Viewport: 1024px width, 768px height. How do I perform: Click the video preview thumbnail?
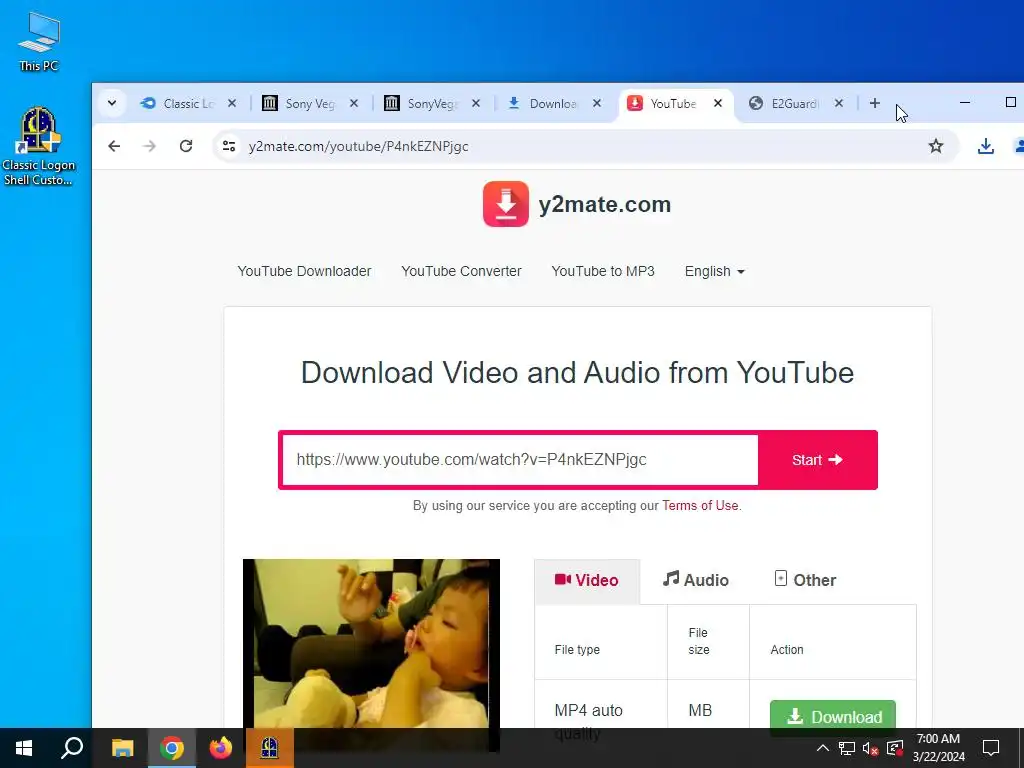(x=371, y=643)
